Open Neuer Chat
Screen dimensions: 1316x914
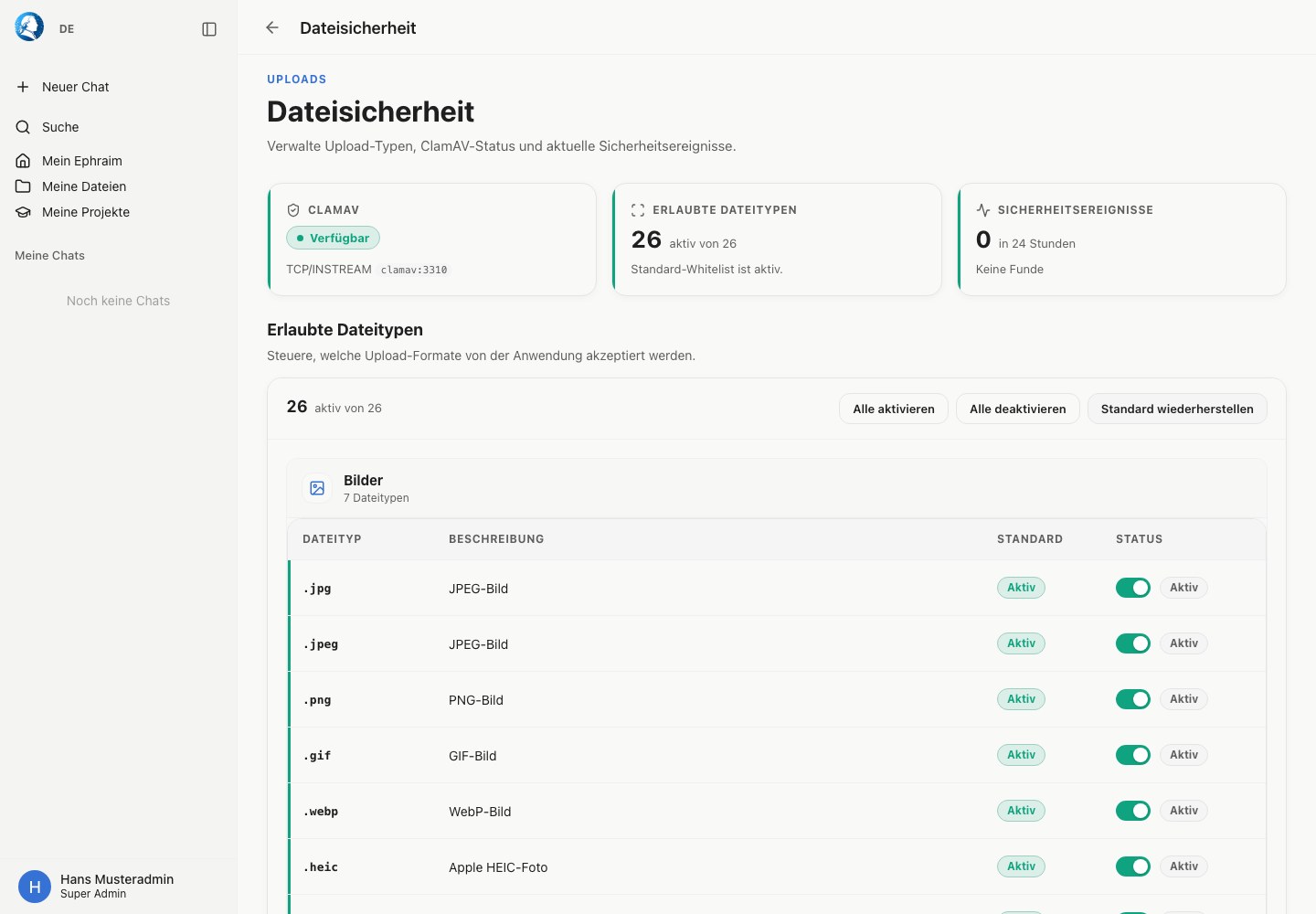(x=119, y=87)
